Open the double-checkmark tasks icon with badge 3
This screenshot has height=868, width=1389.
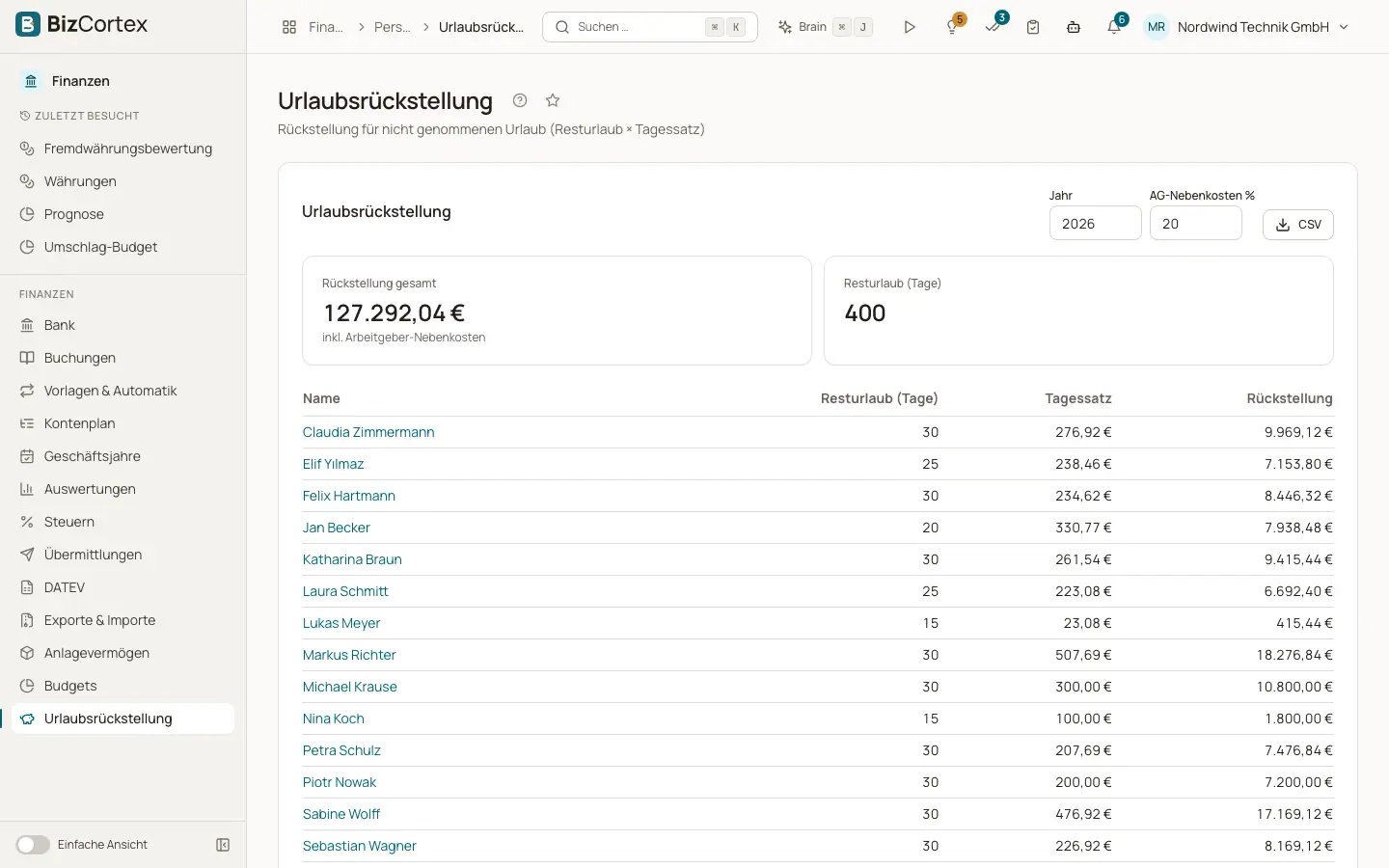click(994, 27)
